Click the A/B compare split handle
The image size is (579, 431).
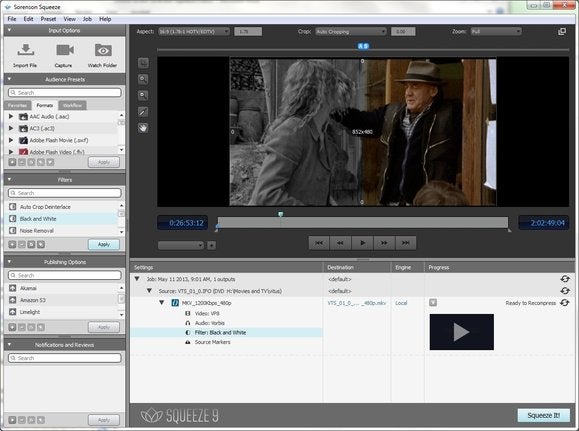(363, 46)
